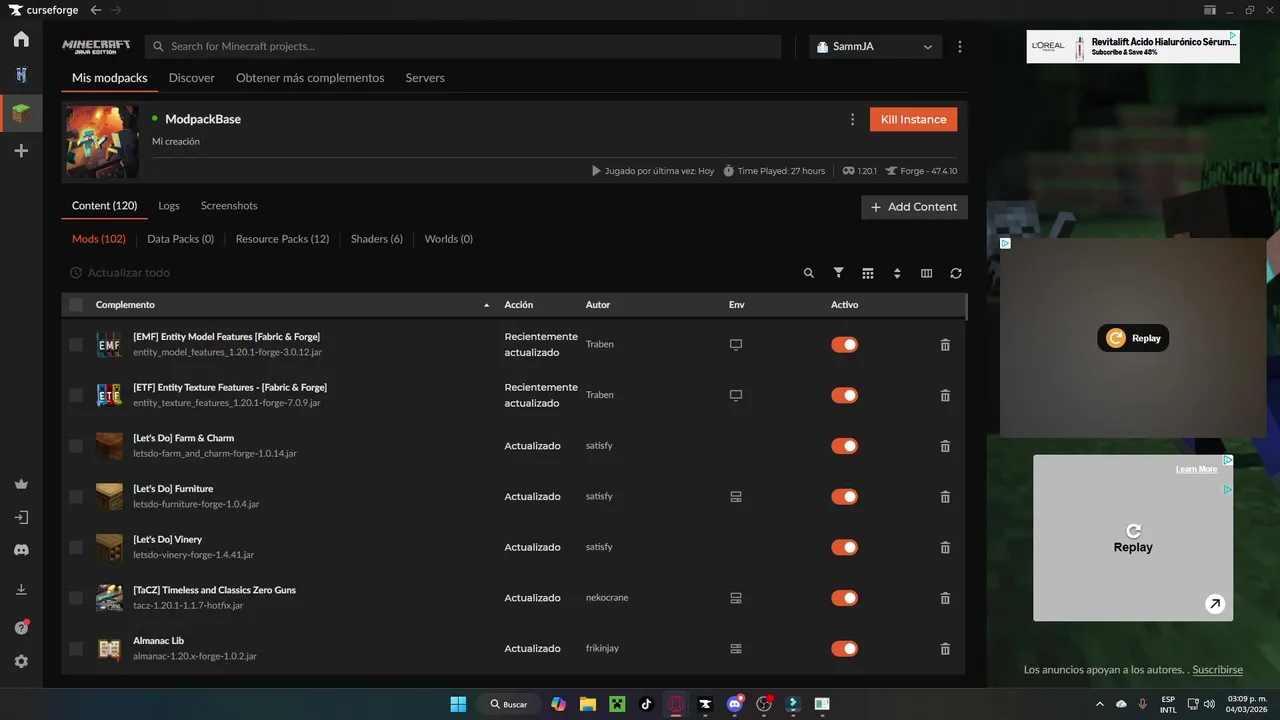
Task: Open the Discord icon in the sidebar
Action: [x=21, y=550]
